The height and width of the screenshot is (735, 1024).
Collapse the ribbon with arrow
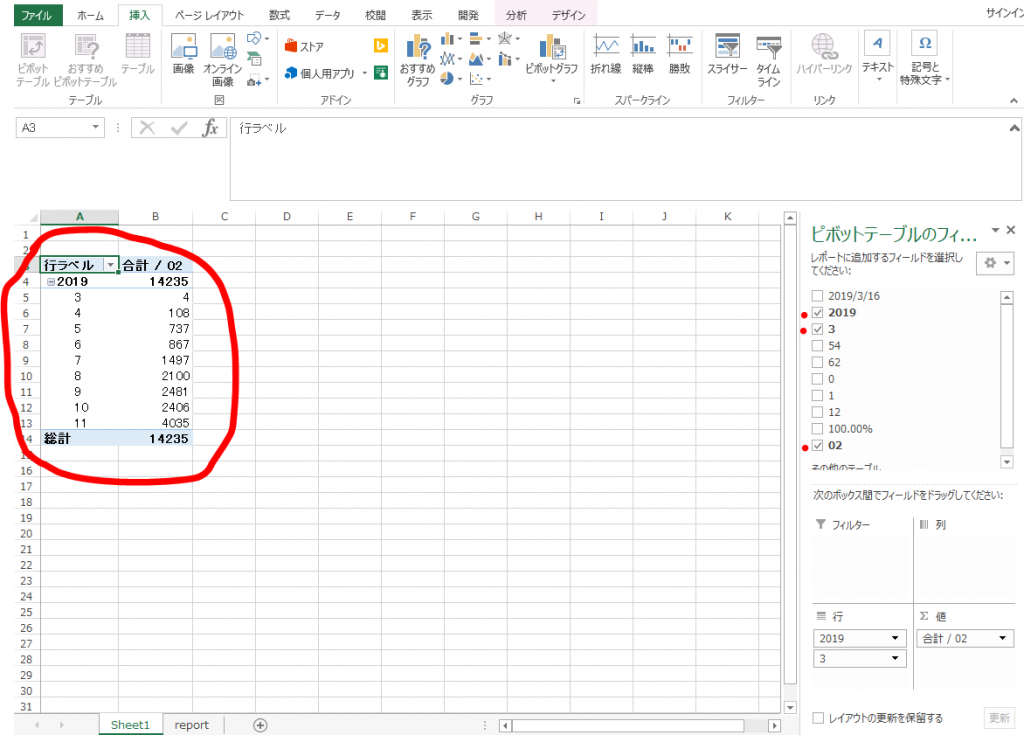point(1014,101)
